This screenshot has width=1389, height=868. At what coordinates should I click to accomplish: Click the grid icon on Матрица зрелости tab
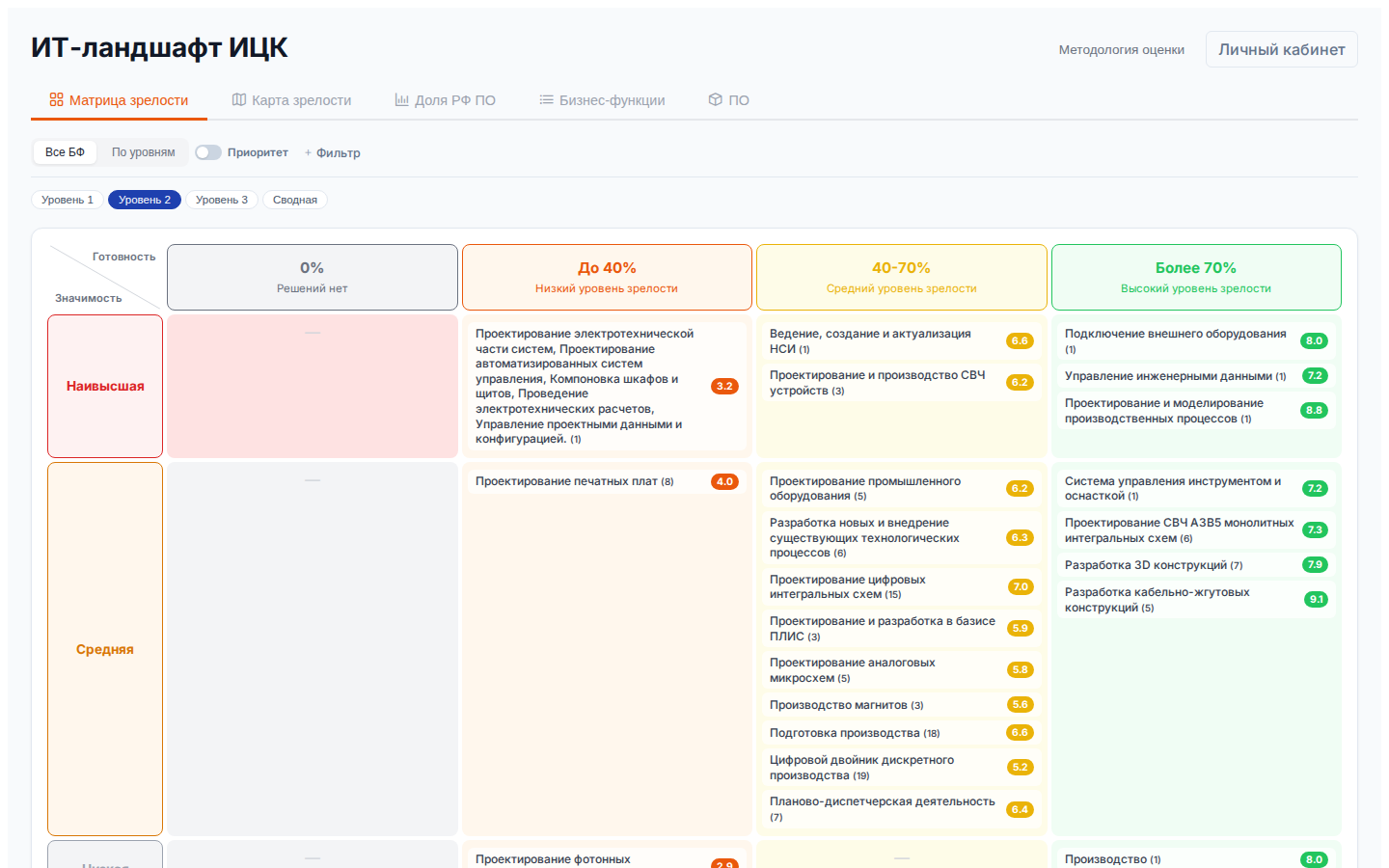pos(57,99)
